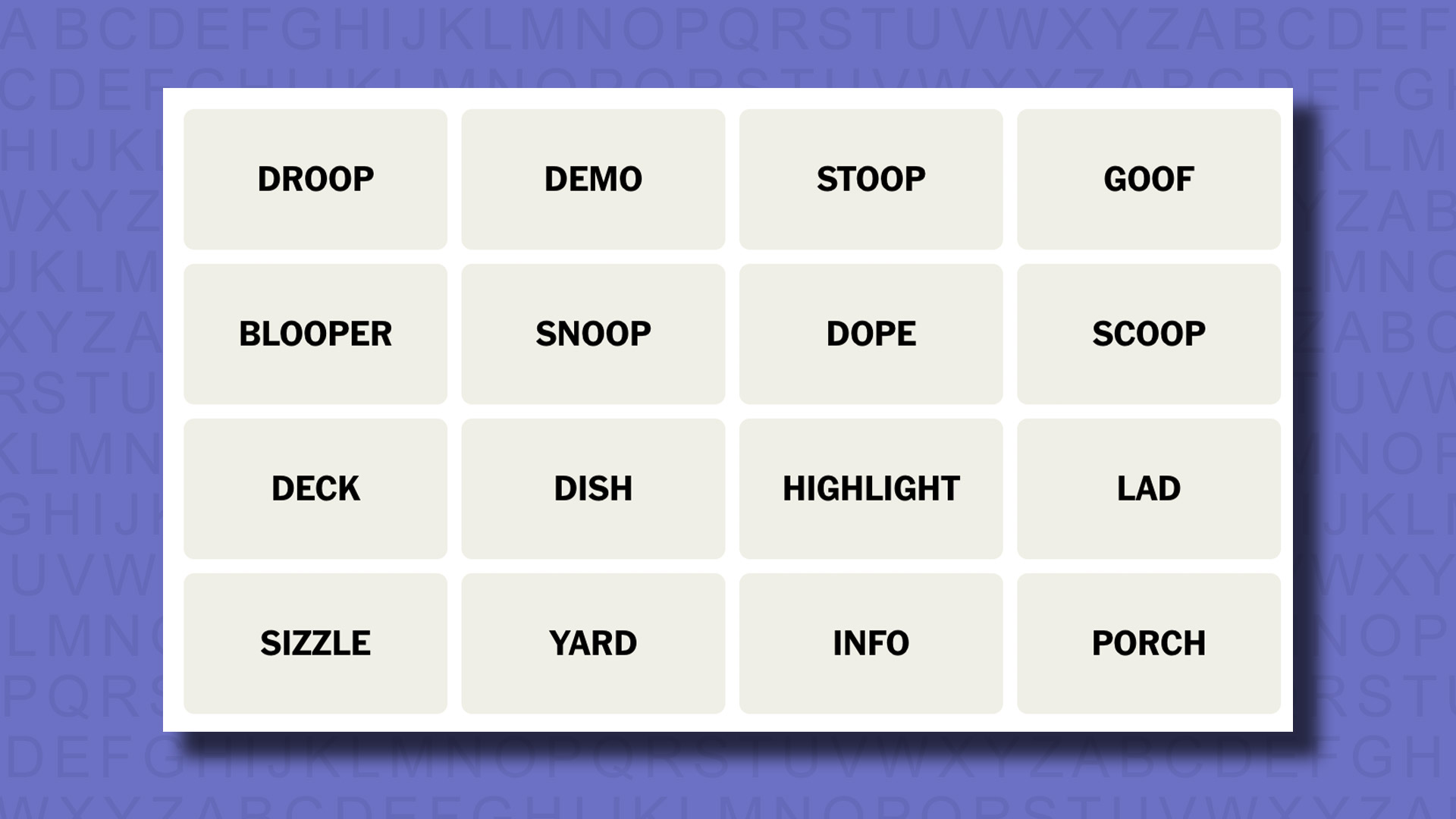The height and width of the screenshot is (819, 1456).
Task: Click the STOOP word card
Action: point(870,178)
